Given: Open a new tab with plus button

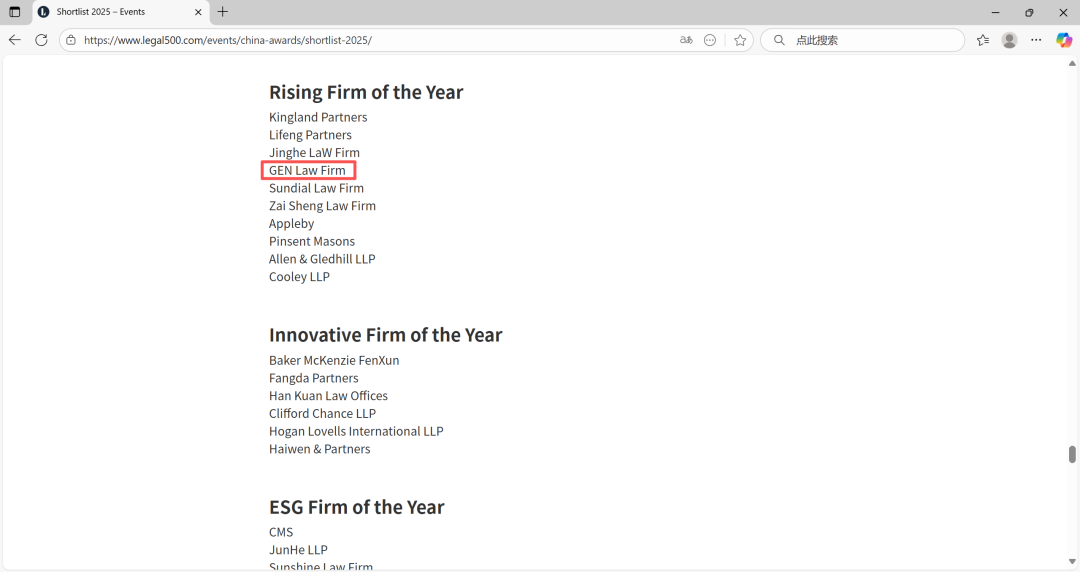Looking at the screenshot, I should click(223, 12).
